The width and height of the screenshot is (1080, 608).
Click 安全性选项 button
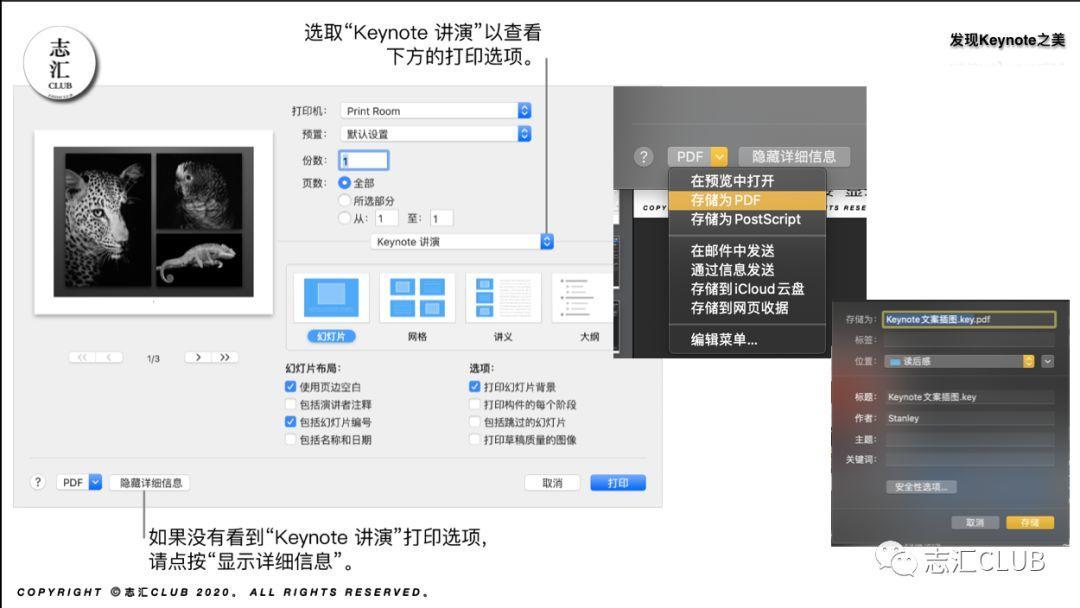[921, 487]
